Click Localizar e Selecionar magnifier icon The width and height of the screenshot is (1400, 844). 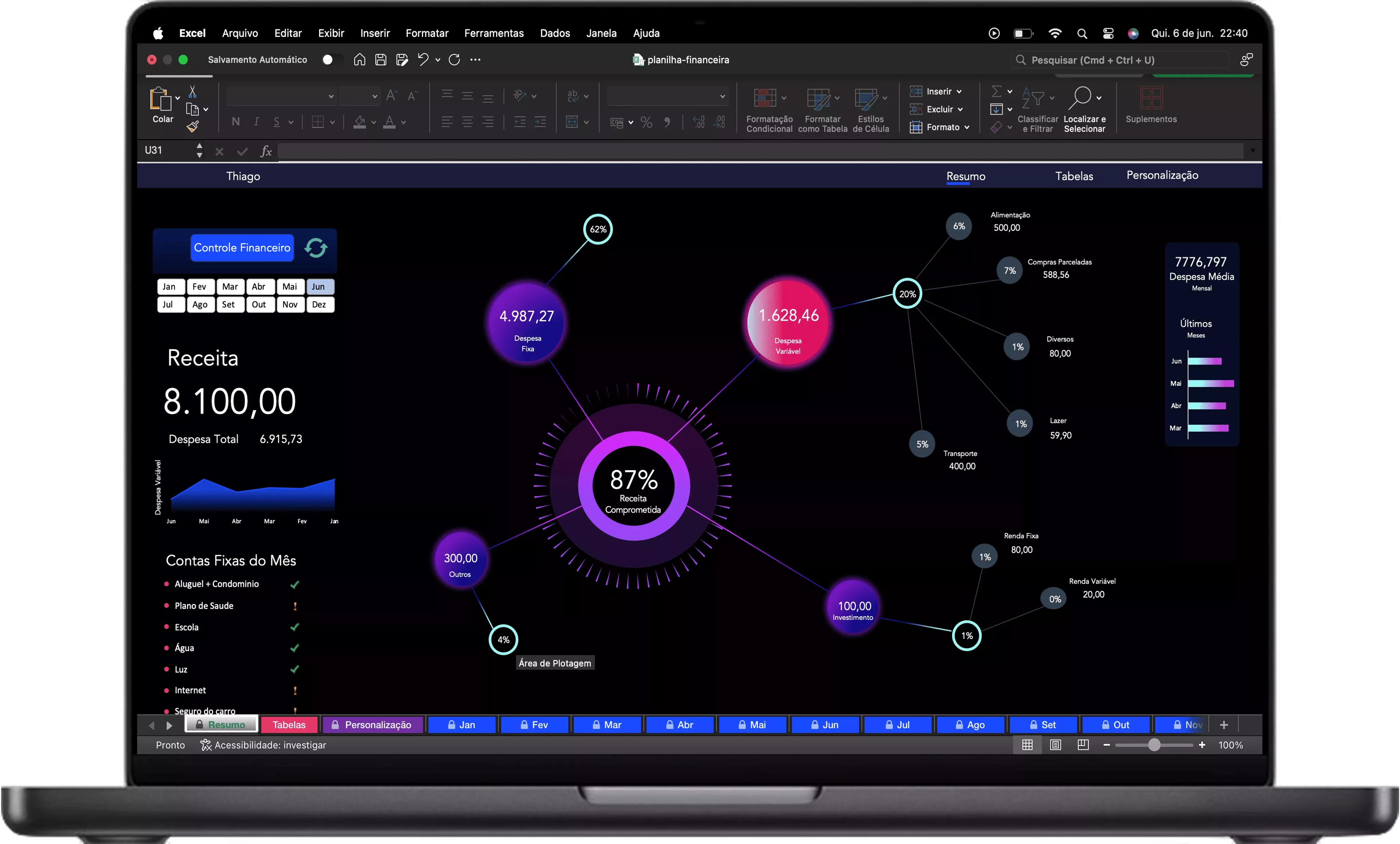coord(1082,98)
